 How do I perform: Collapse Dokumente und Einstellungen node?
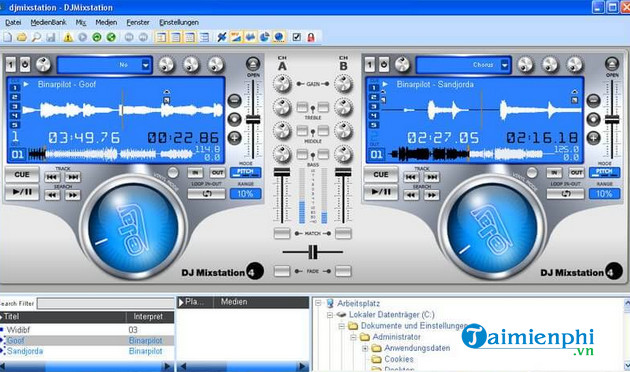coord(342,326)
